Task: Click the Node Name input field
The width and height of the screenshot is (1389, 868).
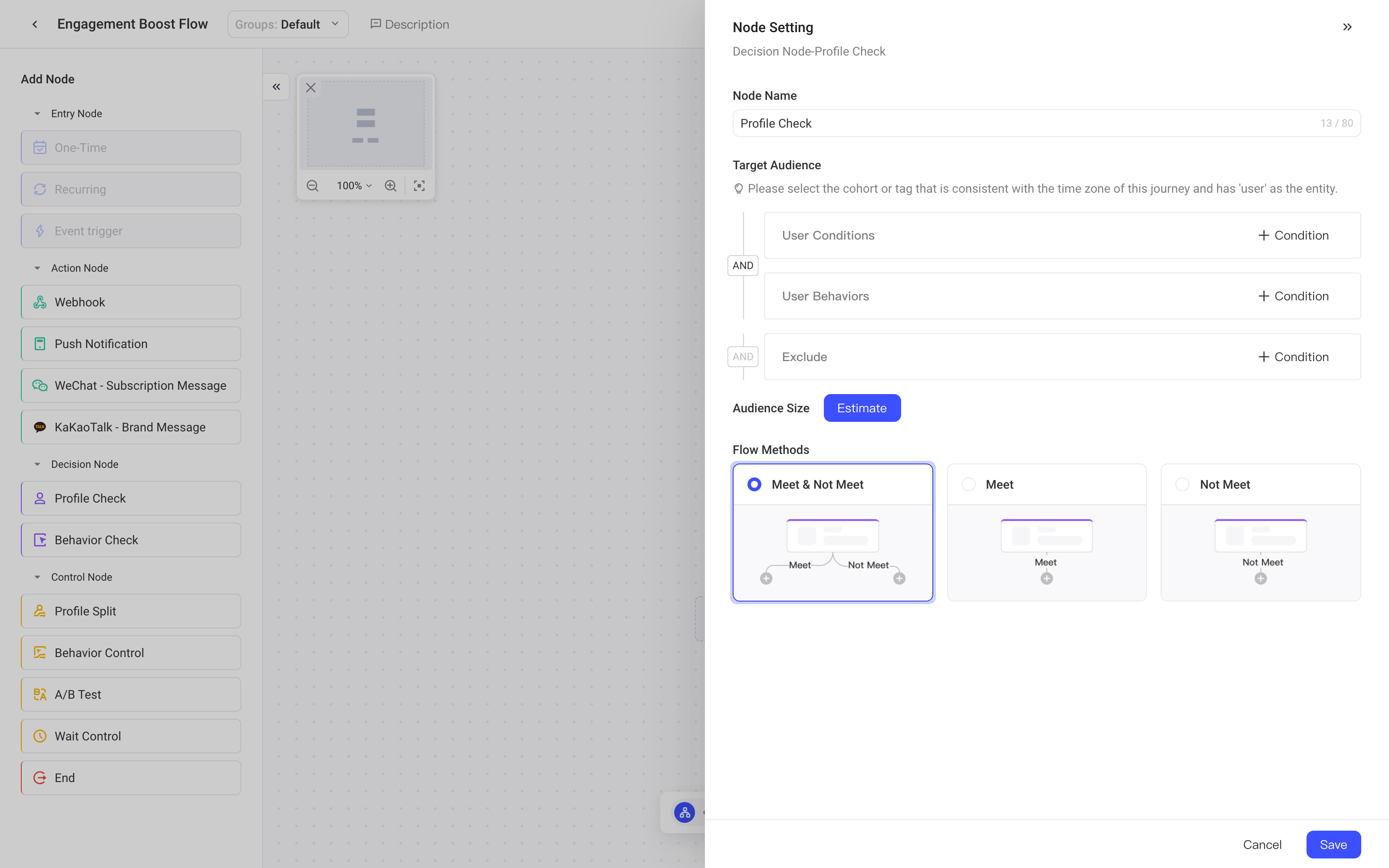Action: [1047, 123]
